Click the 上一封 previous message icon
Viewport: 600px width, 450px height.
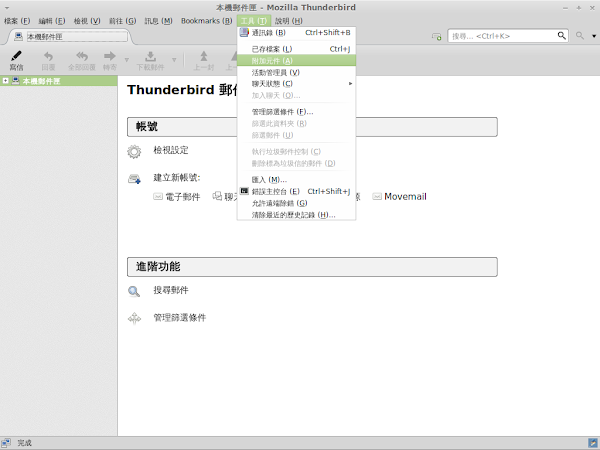tap(204, 56)
